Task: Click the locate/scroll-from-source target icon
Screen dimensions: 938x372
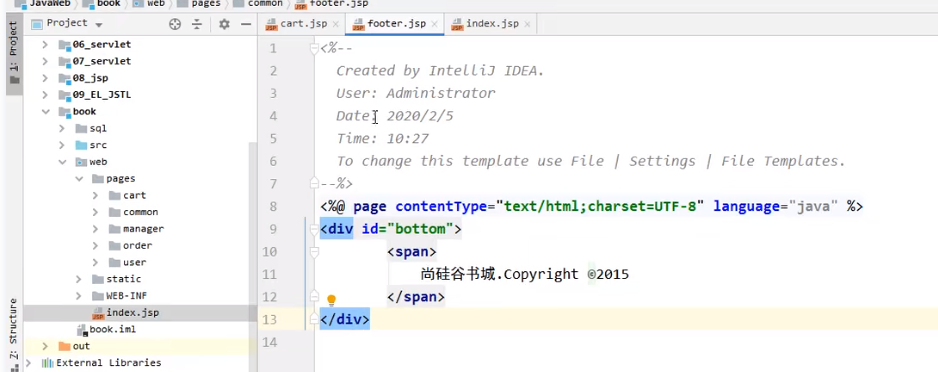Action: tap(175, 24)
